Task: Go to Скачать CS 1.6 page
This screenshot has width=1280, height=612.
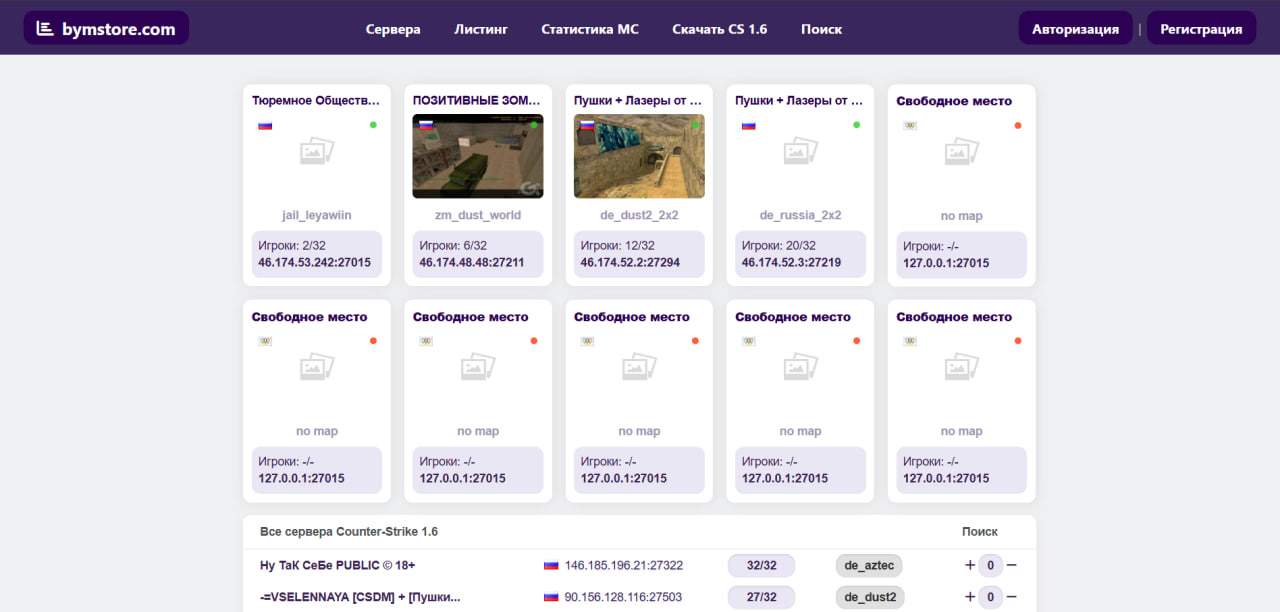Action: pyautogui.click(x=719, y=29)
